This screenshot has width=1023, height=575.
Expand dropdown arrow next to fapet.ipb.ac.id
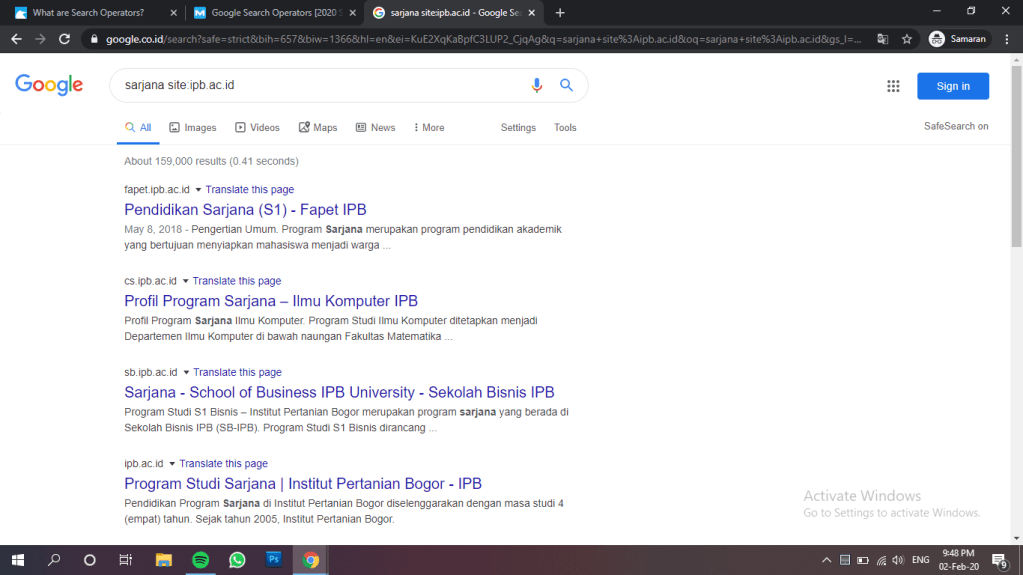point(198,190)
